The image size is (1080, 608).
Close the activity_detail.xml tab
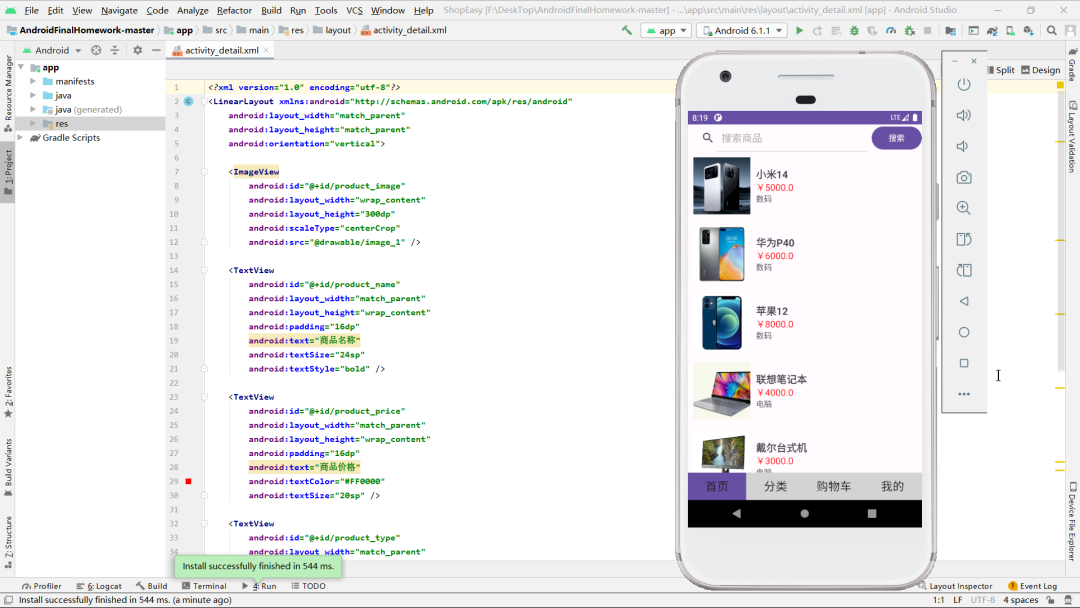[266, 50]
